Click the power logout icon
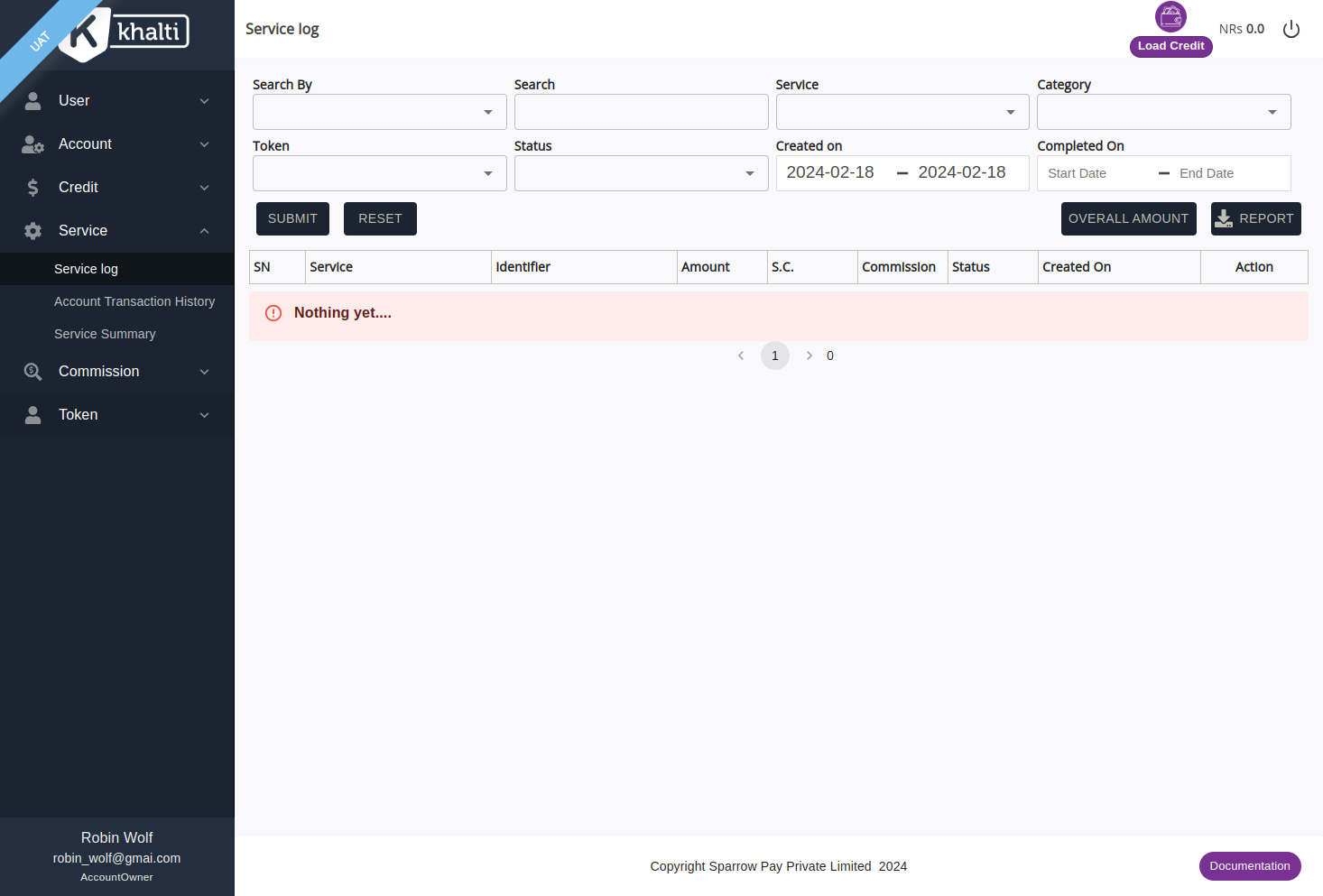The image size is (1323, 896). [x=1291, y=29]
